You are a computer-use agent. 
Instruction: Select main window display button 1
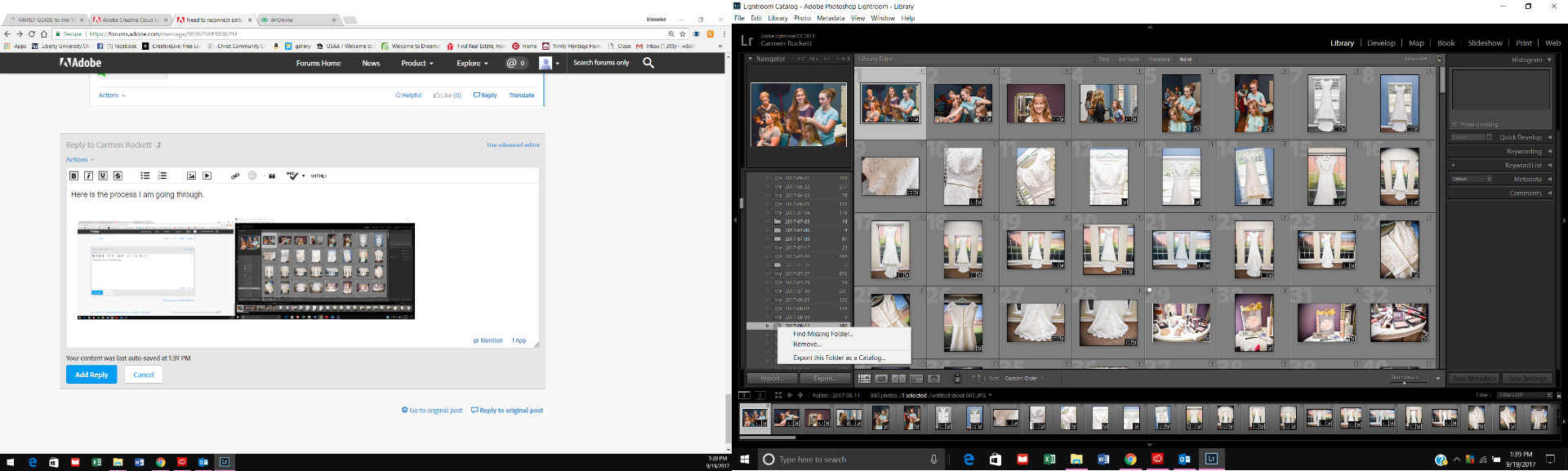744,395
